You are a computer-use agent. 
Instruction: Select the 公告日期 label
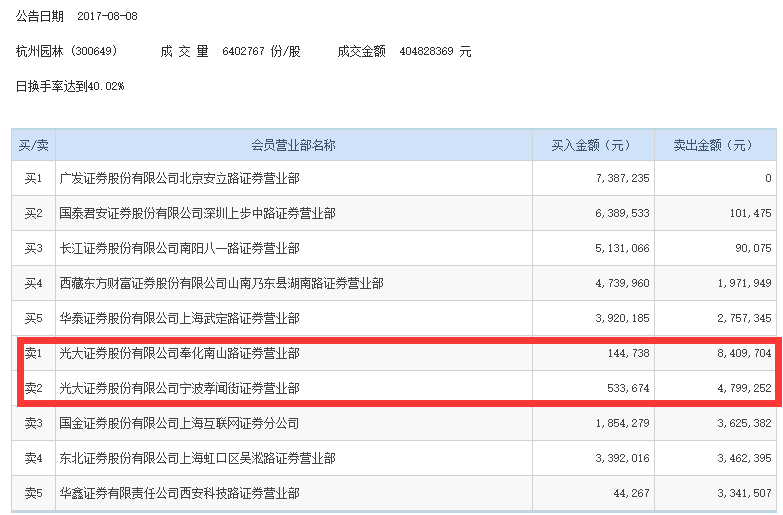(x=40, y=16)
